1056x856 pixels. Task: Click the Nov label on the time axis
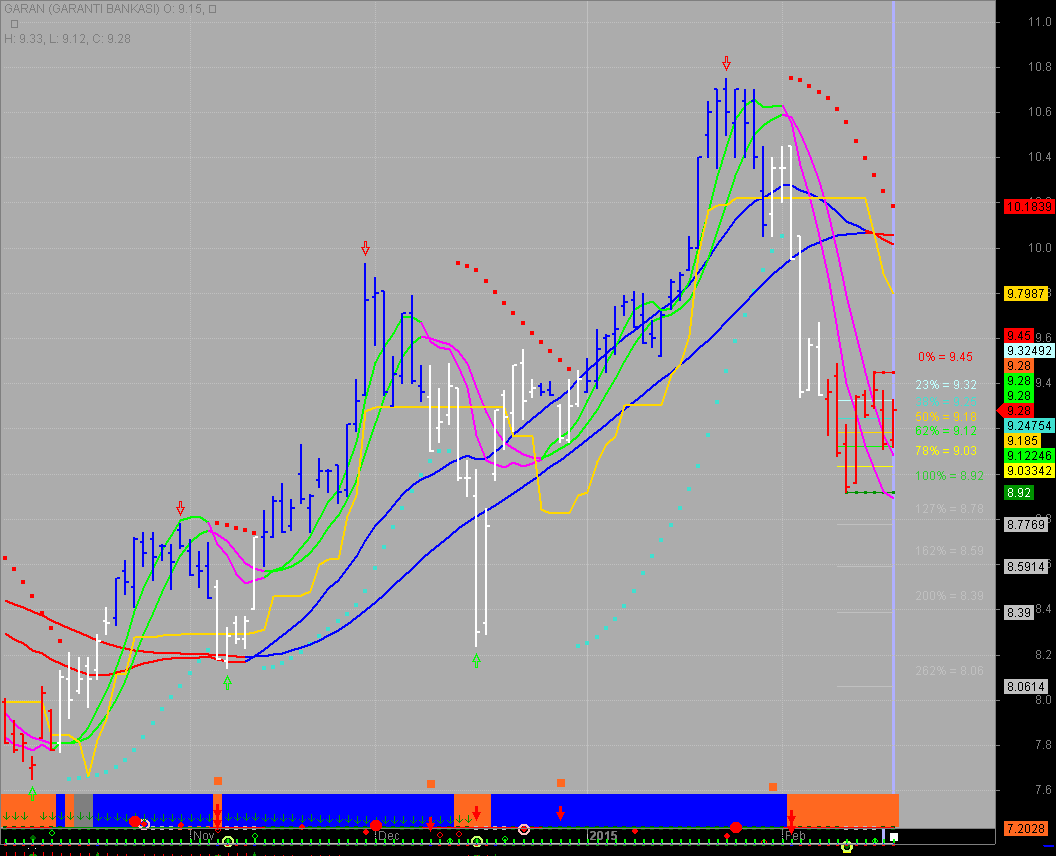point(203,835)
